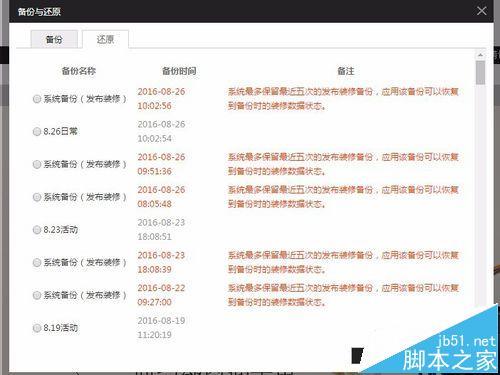Pick the 8.19活动 backup radio button
Image resolution: width=500 pixels, height=375 pixels.
click(x=37, y=328)
